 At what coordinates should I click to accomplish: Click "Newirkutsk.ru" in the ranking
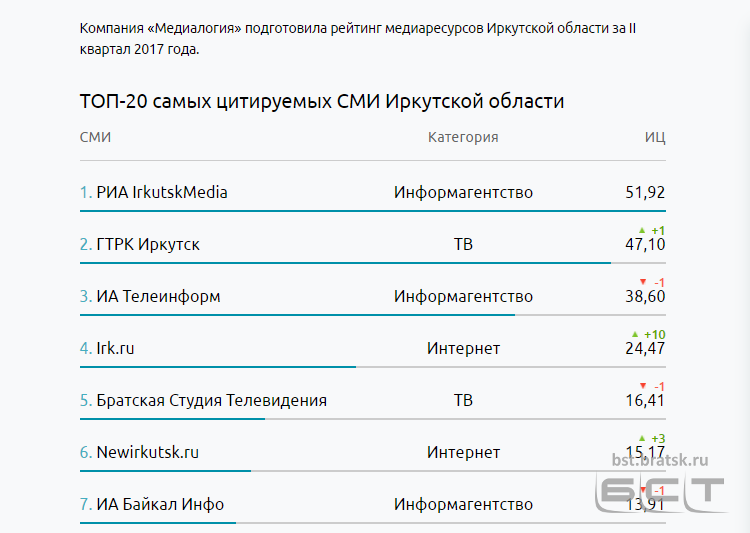(x=147, y=452)
